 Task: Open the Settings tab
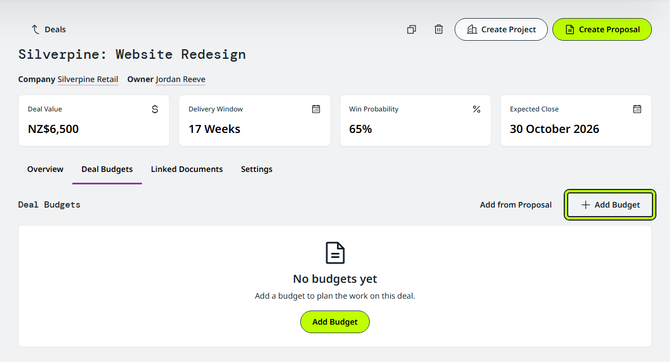(x=256, y=169)
